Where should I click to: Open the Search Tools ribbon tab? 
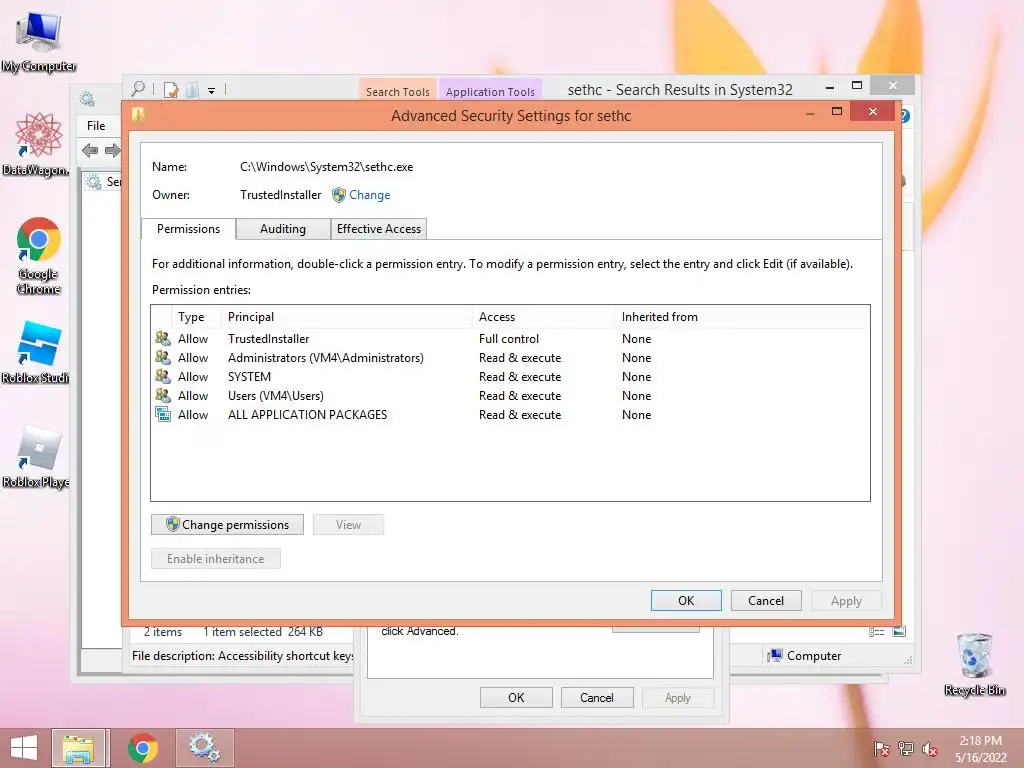tap(398, 91)
